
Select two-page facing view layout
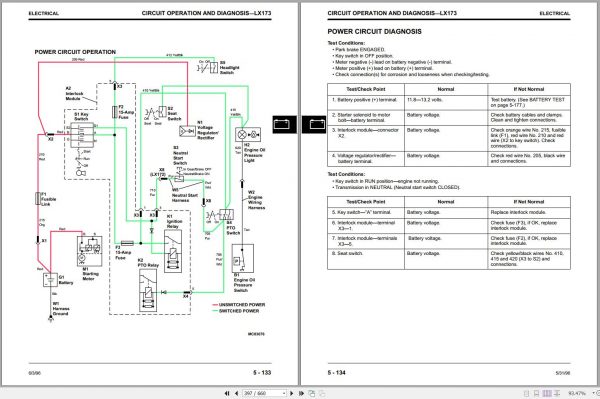click(547, 393)
